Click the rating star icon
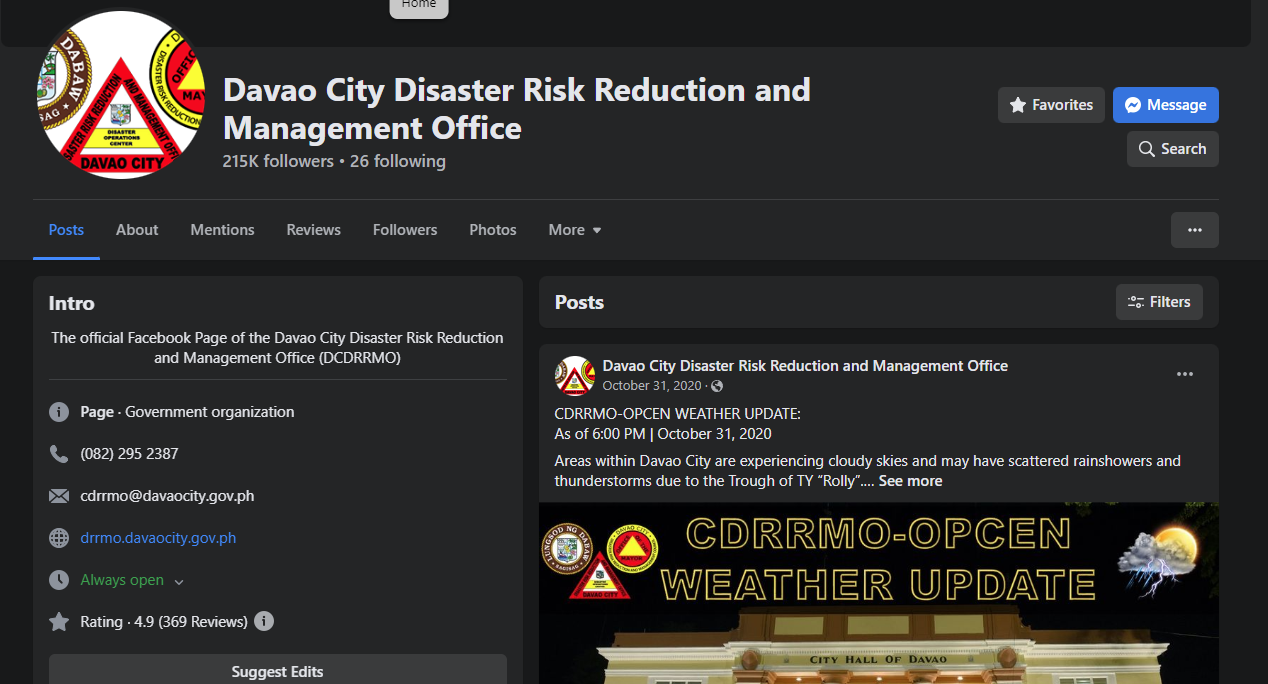Viewport: 1268px width, 684px height. [x=59, y=622]
